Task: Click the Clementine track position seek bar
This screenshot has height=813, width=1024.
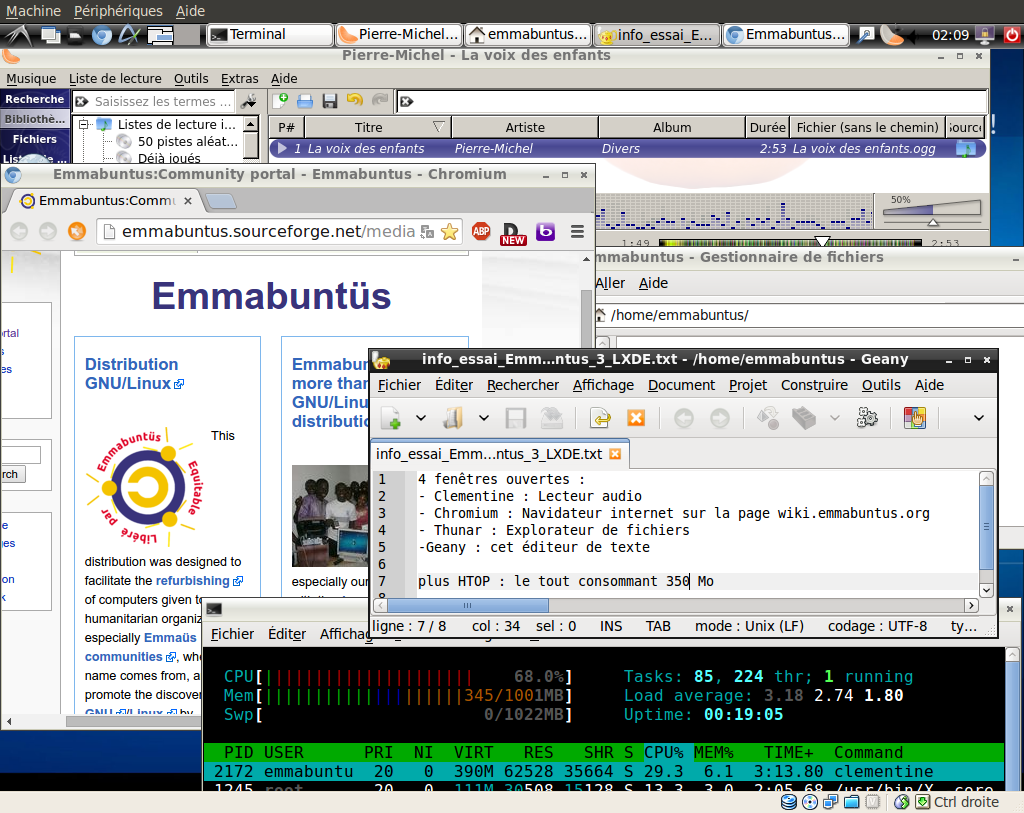Action: pyautogui.click(x=790, y=242)
